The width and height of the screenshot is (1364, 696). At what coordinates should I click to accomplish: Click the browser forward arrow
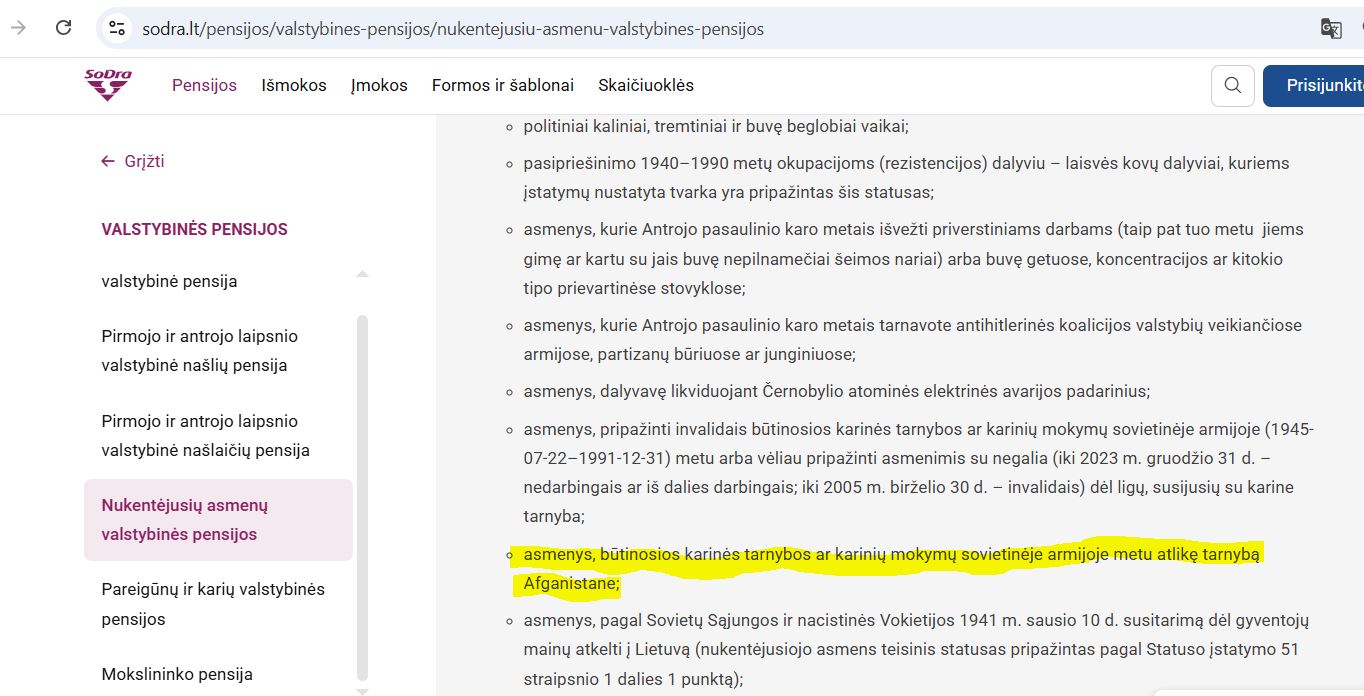(18, 28)
